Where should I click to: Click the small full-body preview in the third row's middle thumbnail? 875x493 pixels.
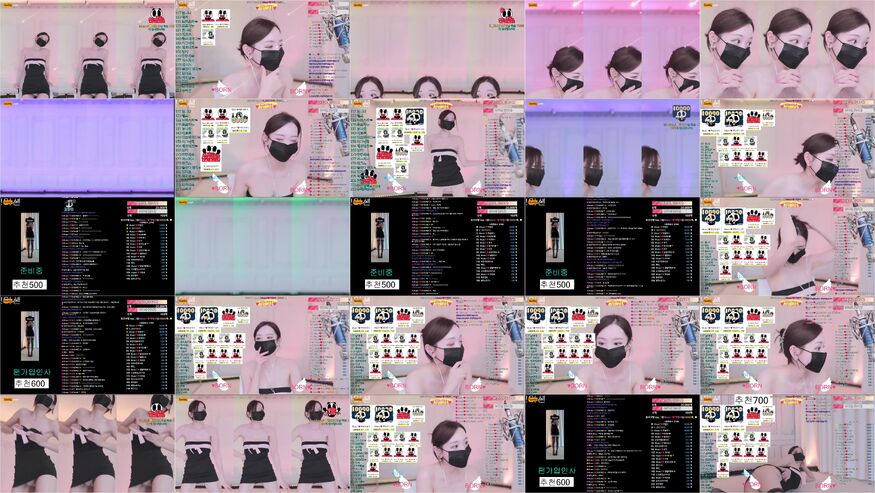[x=379, y=238]
